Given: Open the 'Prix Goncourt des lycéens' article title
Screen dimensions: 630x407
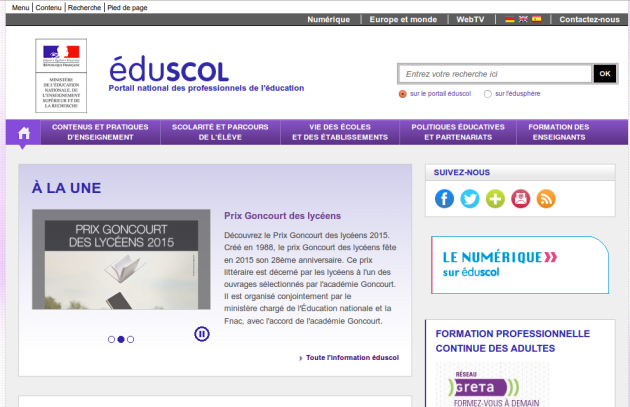Looking at the screenshot, I should pyautogui.click(x=282, y=216).
